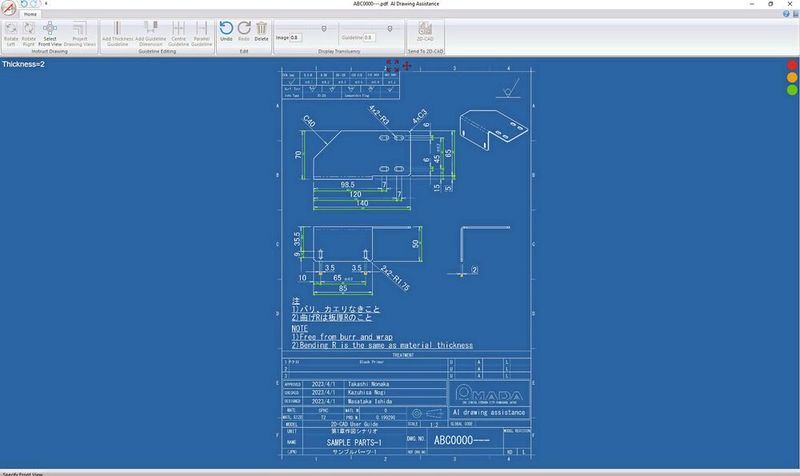Image resolution: width=800 pixels, height=476 pixels.
Task: Open the blue help question mark icon
Action: [x=786, y=14]
